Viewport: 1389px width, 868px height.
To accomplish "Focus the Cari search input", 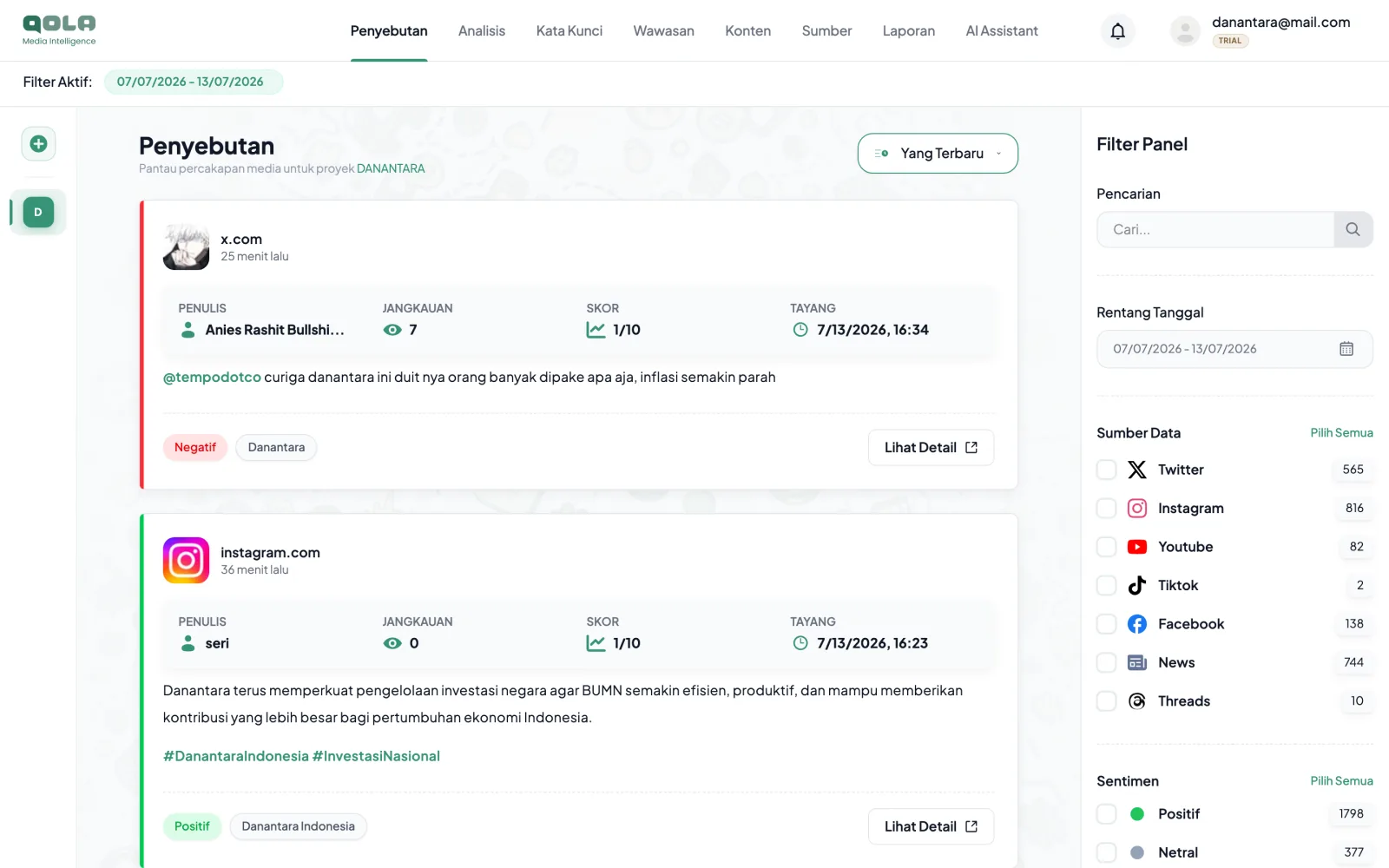I will click(1215, 229).
